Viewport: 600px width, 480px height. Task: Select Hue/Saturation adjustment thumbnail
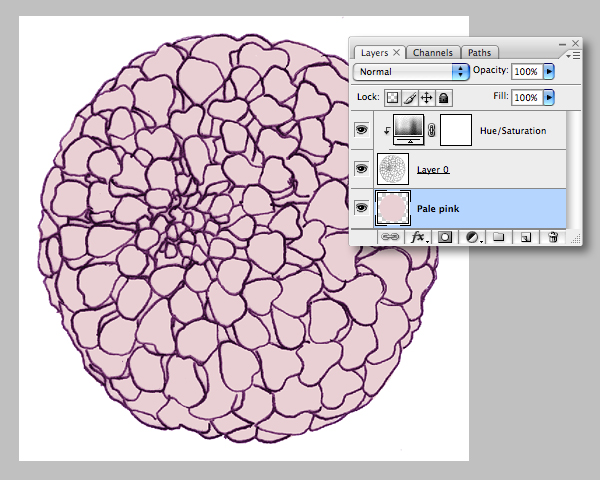(409, 130)
